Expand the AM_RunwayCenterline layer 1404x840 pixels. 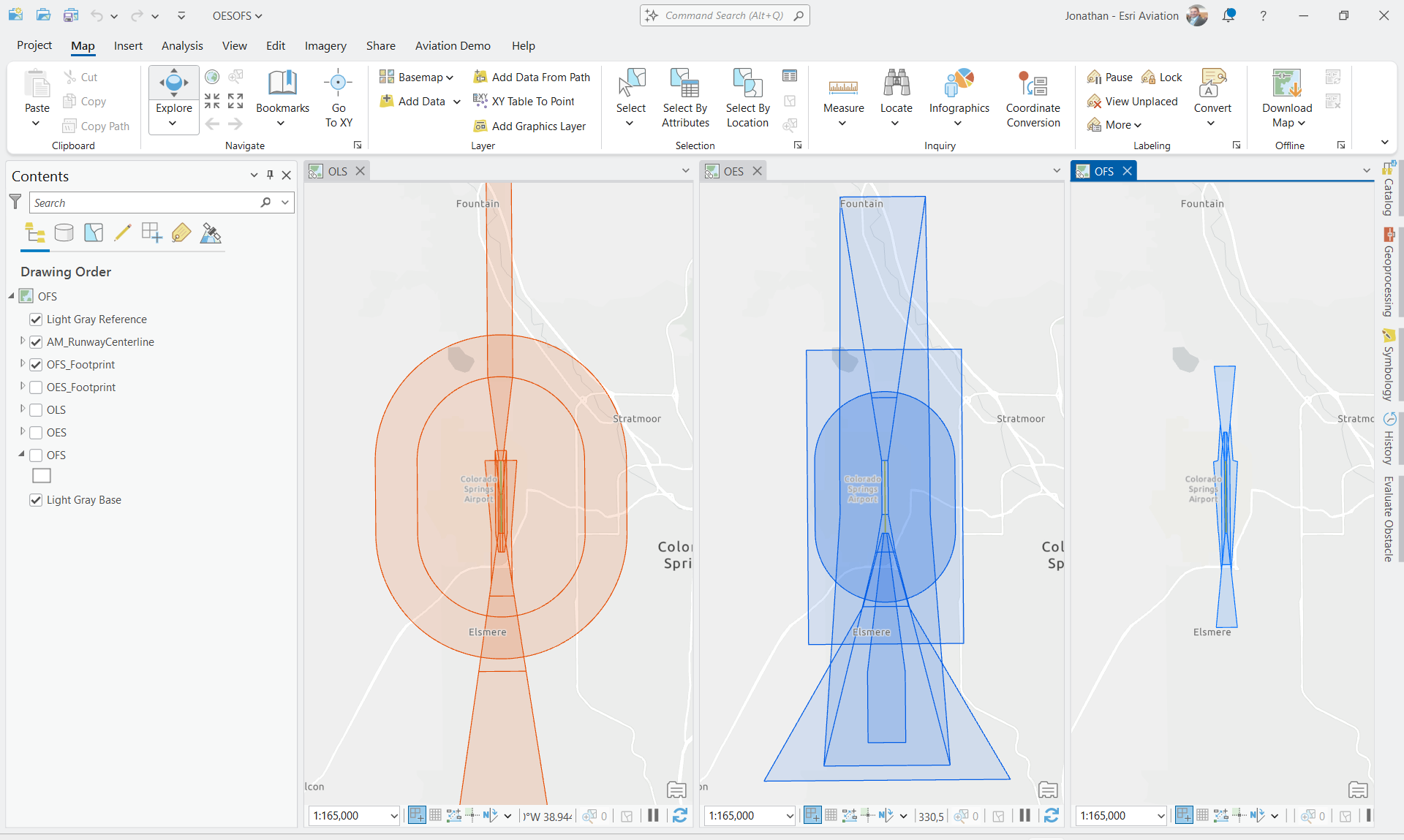(x=22, y=341)
